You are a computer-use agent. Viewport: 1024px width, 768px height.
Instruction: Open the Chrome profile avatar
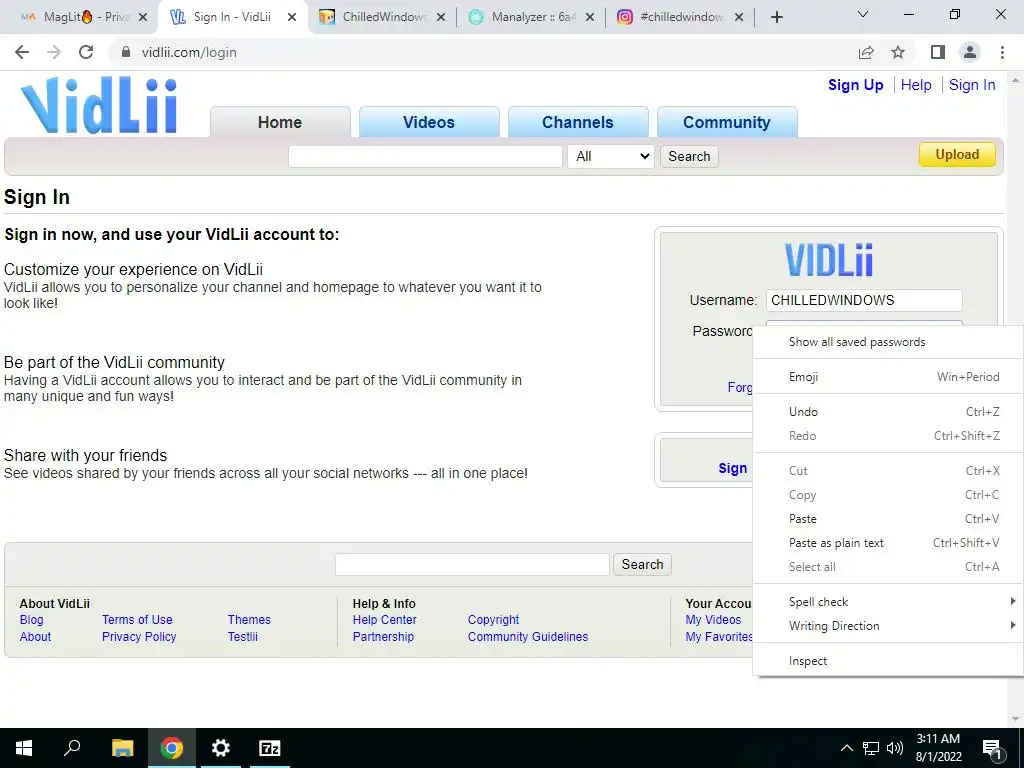point(970,52)
